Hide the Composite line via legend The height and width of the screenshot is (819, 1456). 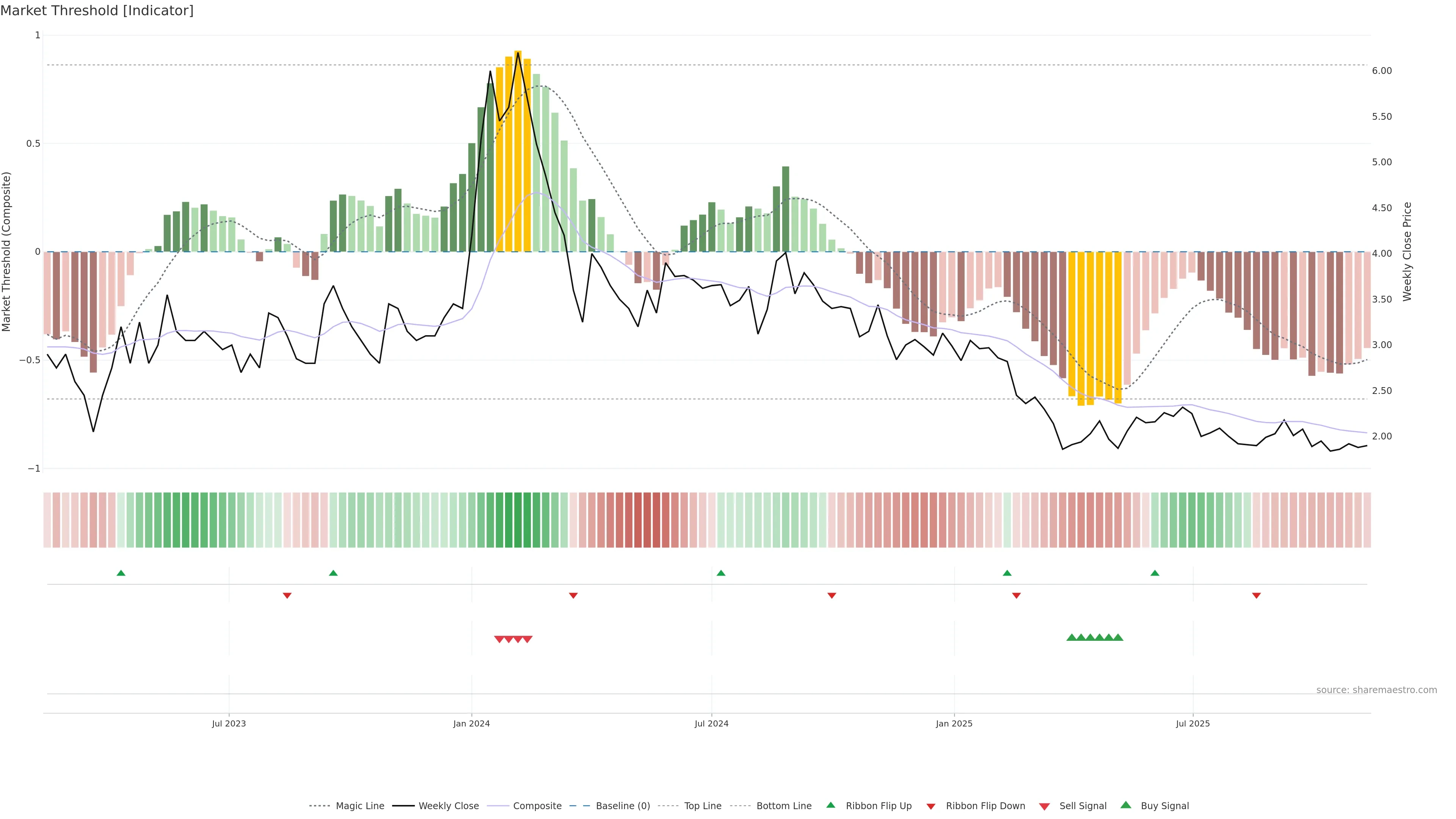pos(537,806)
